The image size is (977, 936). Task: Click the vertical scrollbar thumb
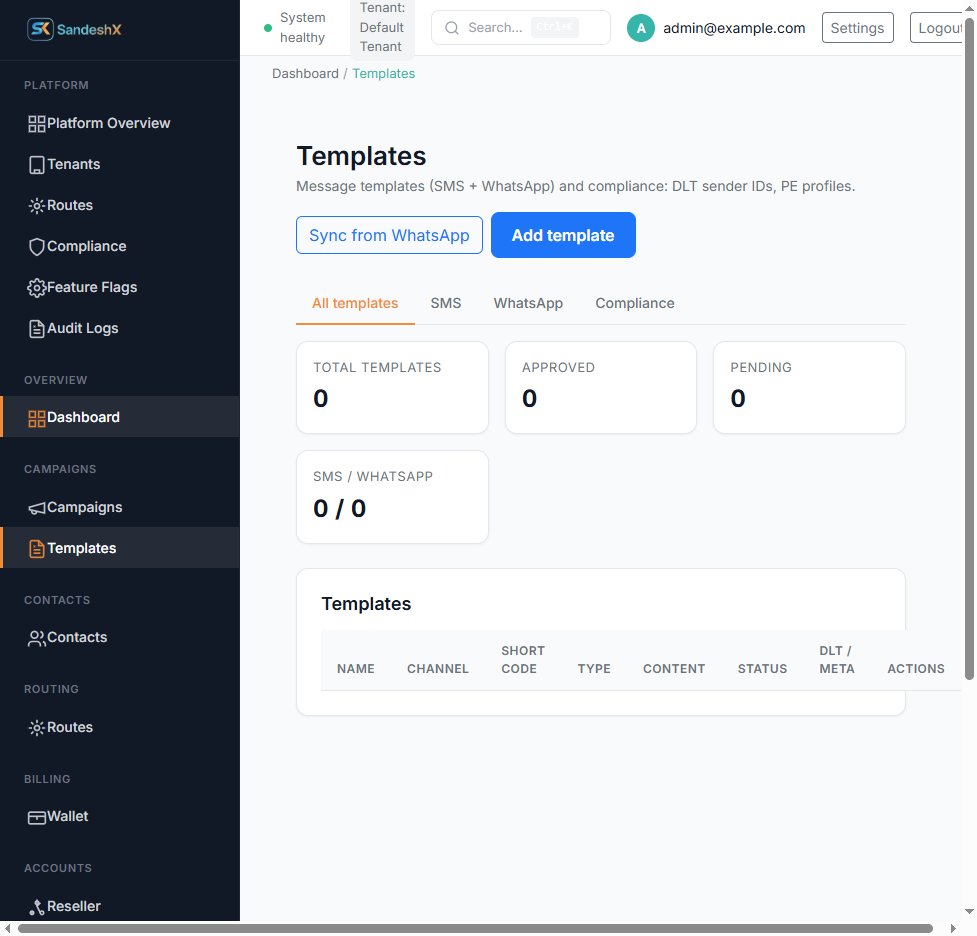tap(969, 349)
